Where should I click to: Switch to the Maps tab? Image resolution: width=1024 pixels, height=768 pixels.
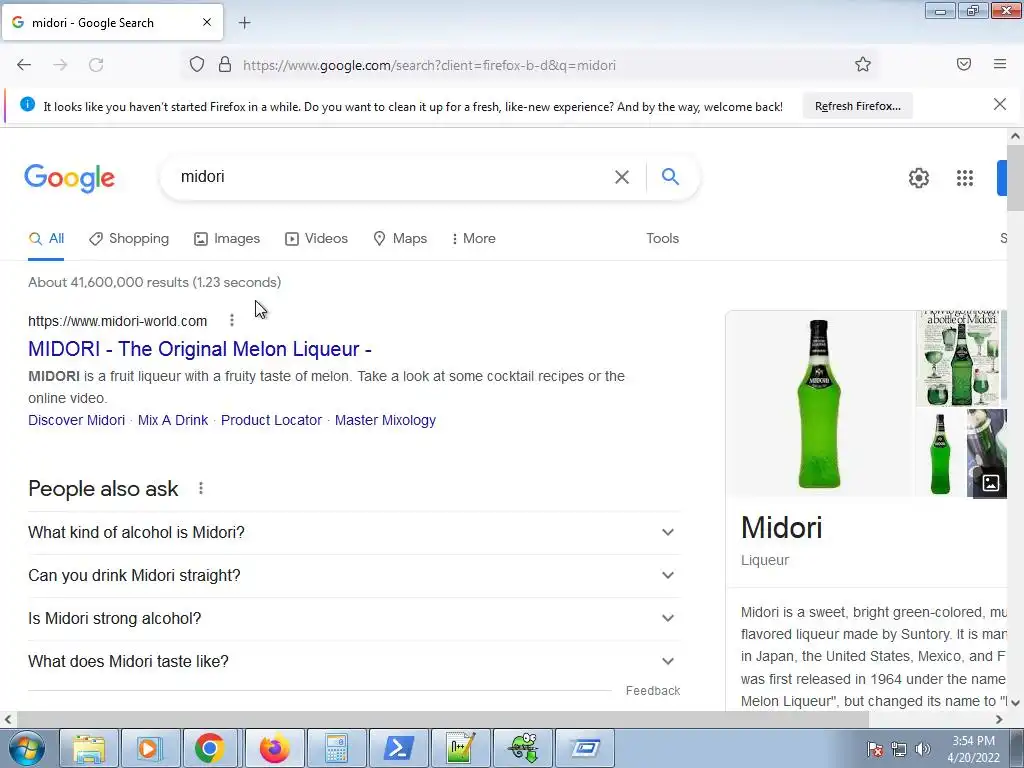[x=400, y=239]
